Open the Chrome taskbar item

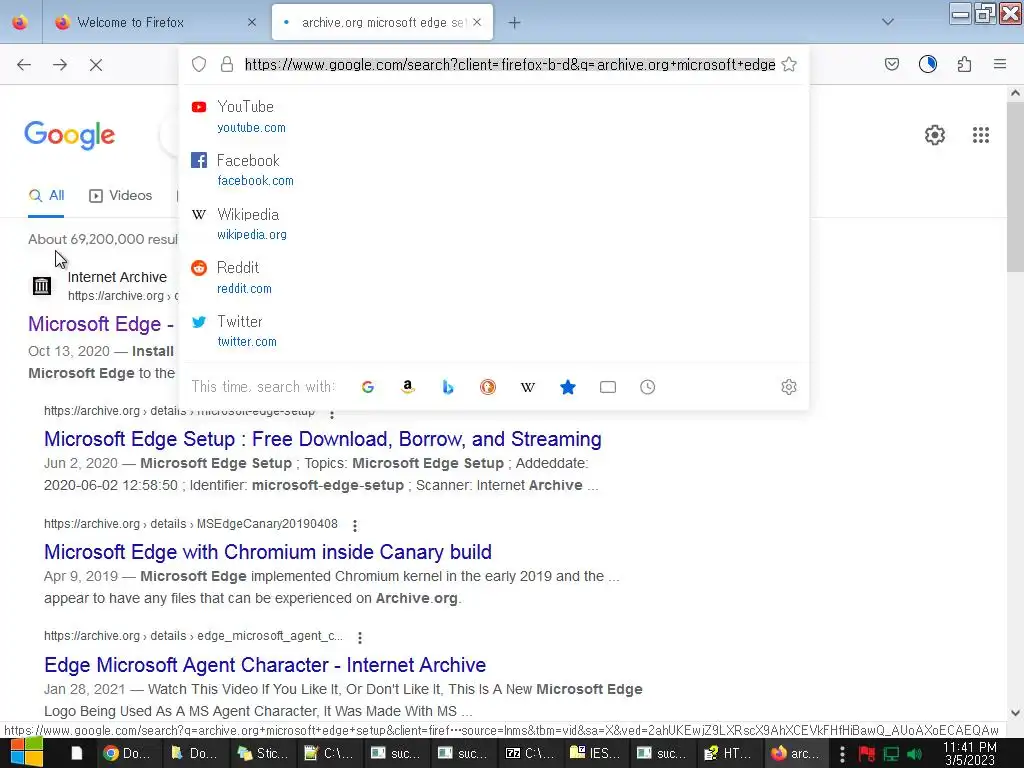click(127, 753)
